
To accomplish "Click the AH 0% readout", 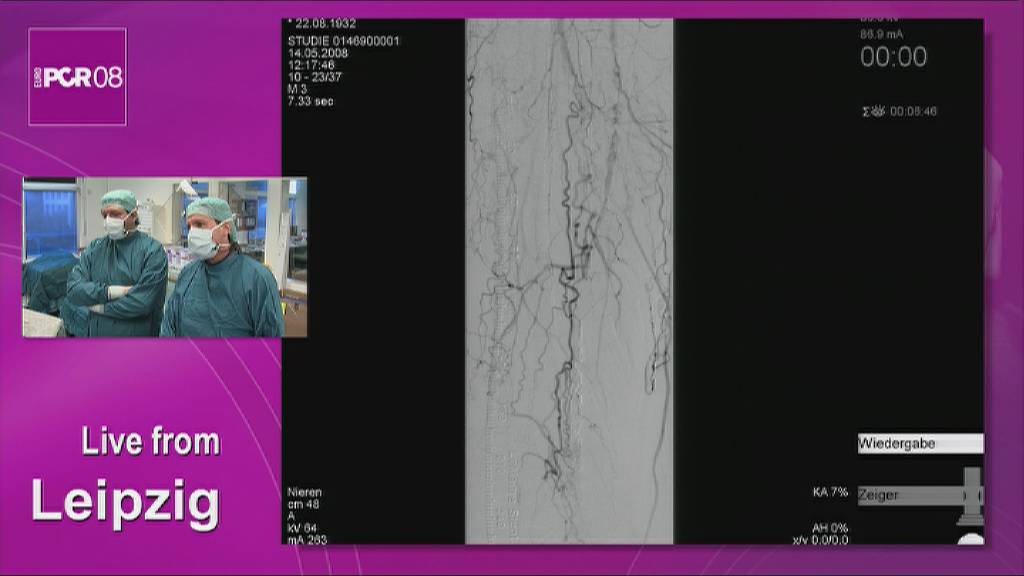I will click(830, 528).
